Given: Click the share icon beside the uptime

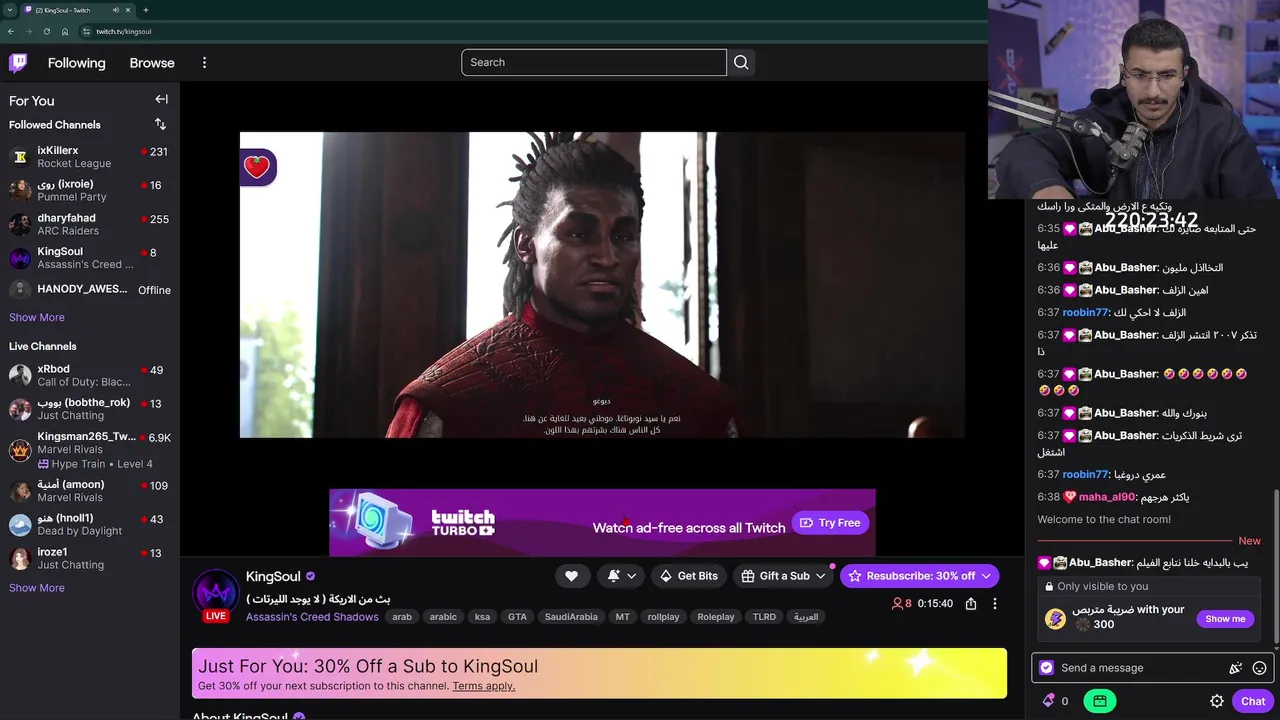Looking at the screenshot, I should click(970, 604).
